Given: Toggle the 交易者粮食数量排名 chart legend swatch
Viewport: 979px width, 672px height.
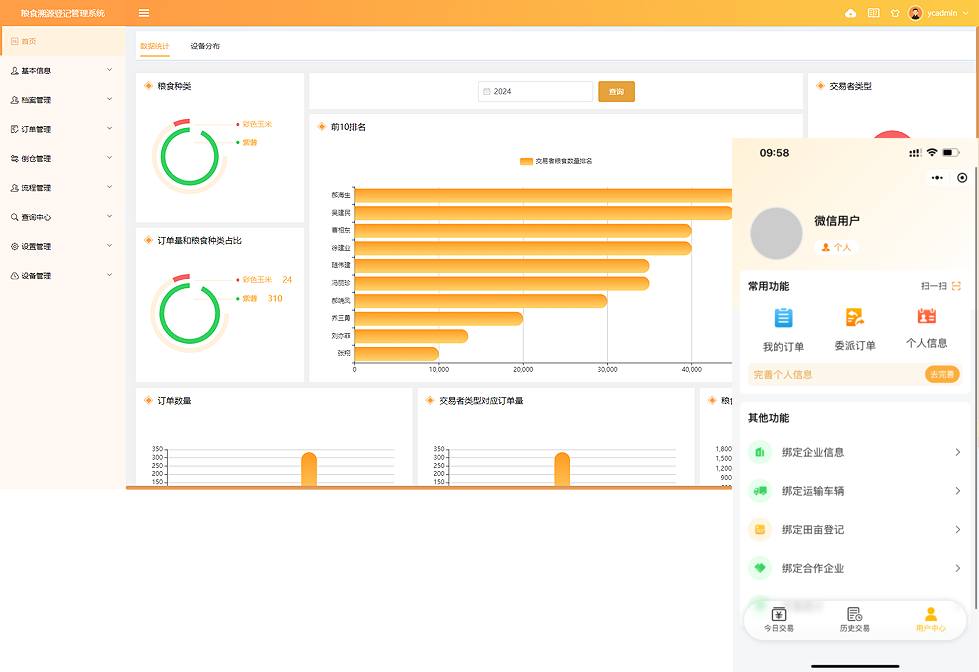Looking at the screenshot, I should (526, 161).
